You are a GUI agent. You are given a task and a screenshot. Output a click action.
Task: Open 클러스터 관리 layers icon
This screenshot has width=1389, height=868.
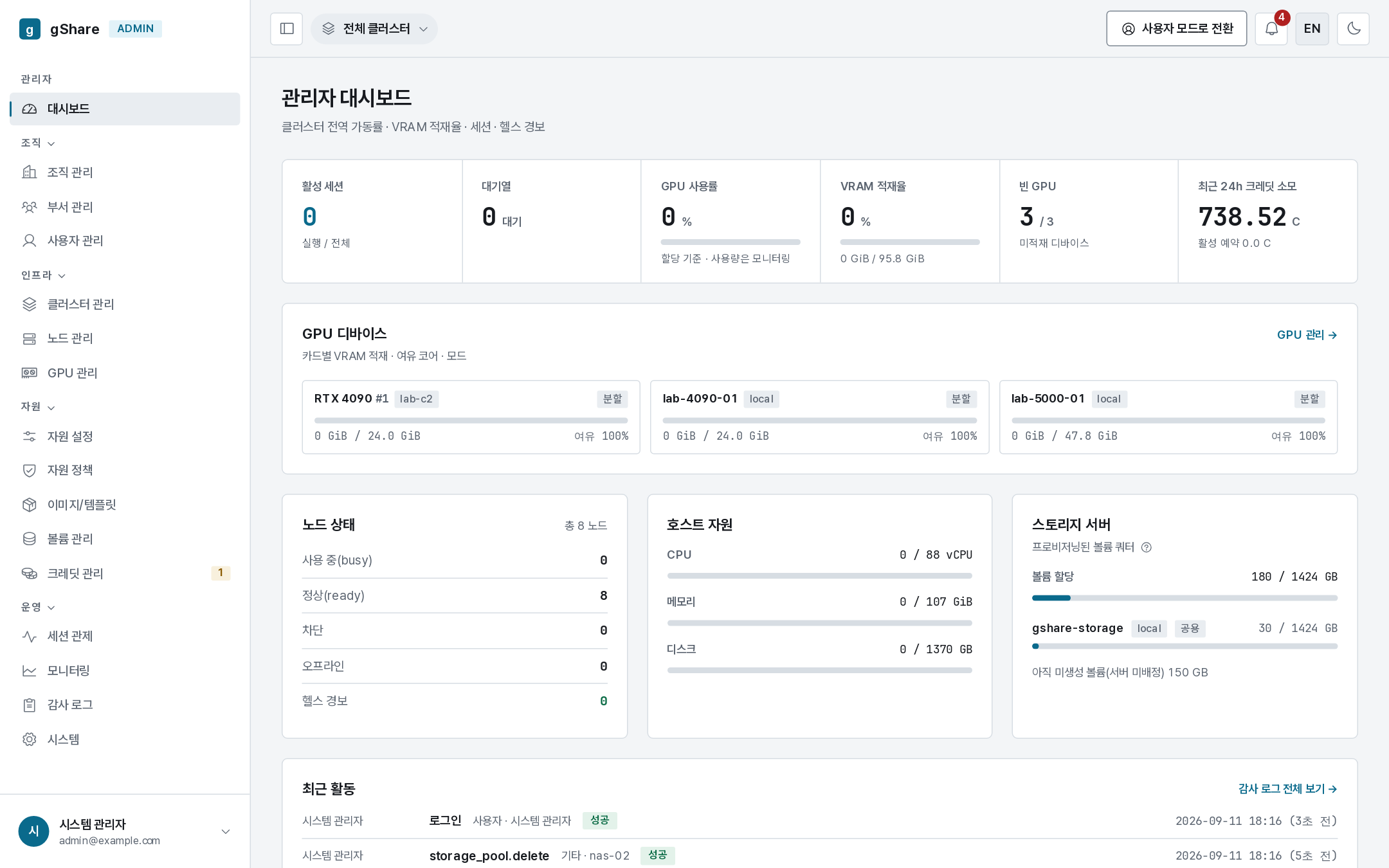click(x=30, y=304)
